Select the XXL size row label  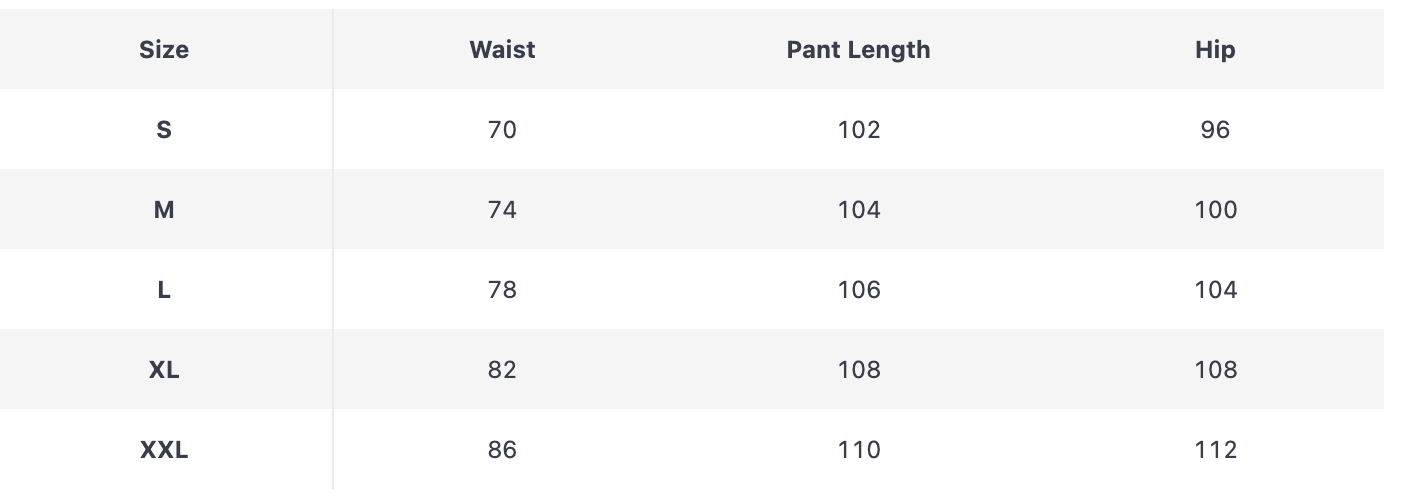point(164,450)
